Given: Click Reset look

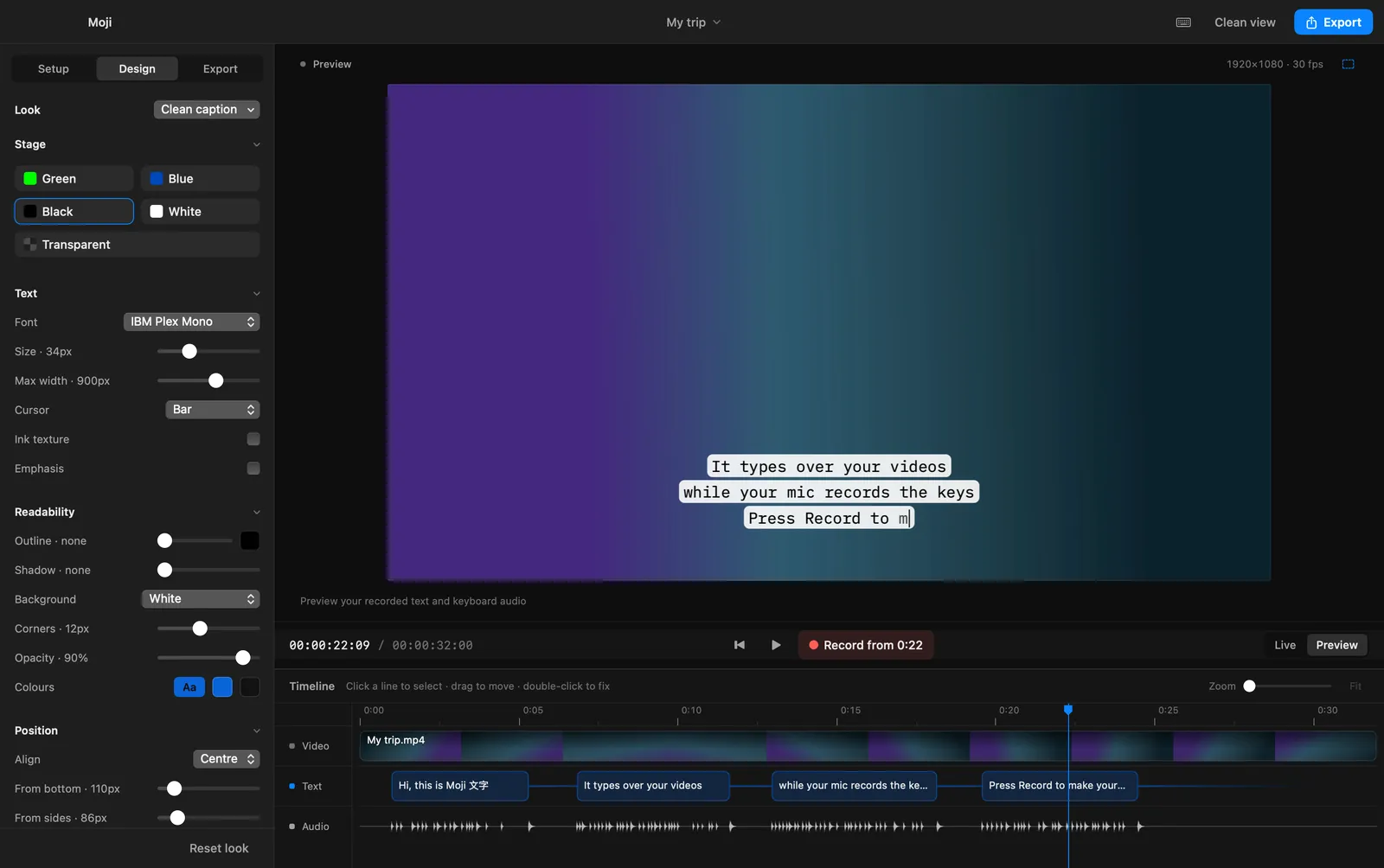Looking at the screenshot, I should click(219, 848).
